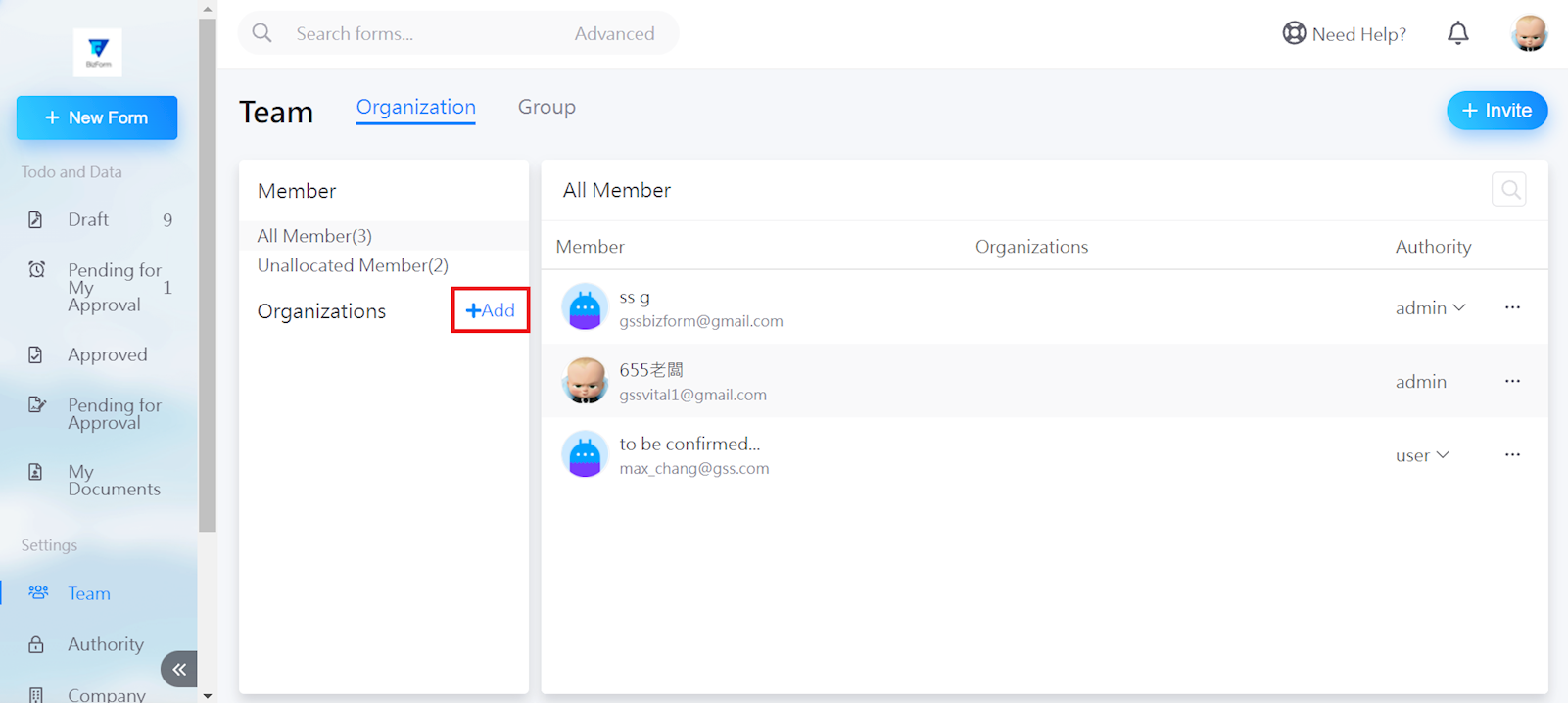Switch to the Group tab
Viewport: 1568px width, 703px height.
point(546,107)
